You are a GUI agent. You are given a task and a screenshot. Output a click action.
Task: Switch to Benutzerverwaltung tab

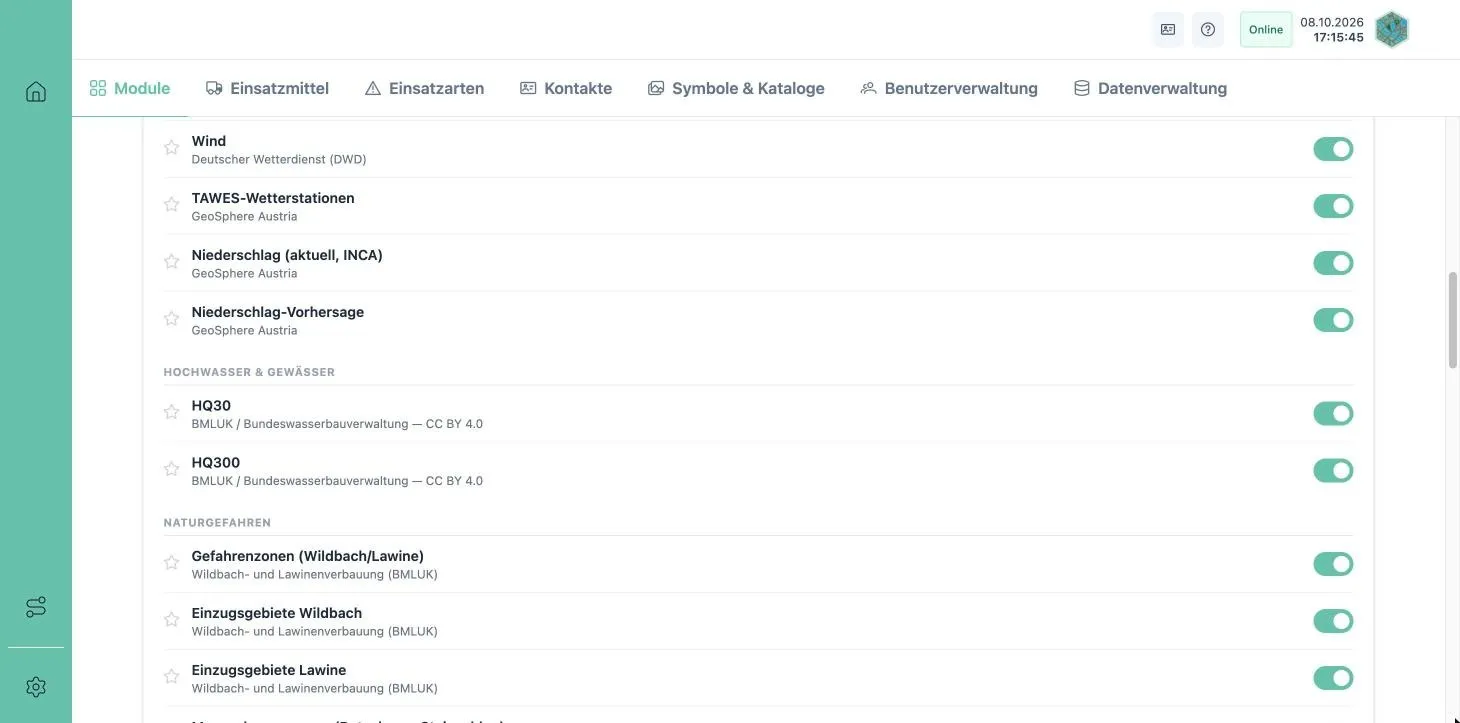tap(949, 88)
